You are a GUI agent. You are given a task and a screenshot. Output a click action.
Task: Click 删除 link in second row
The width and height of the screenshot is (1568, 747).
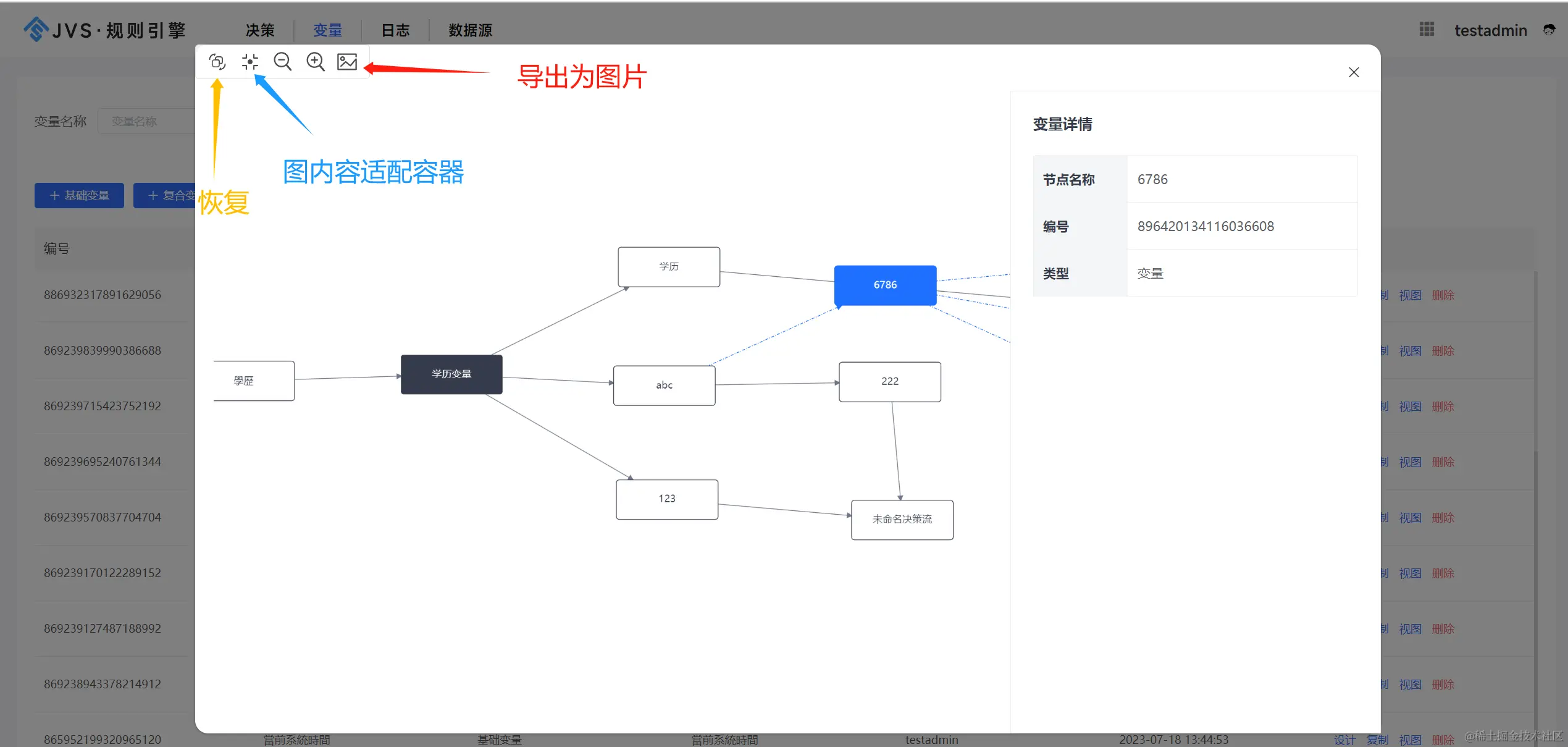tap(1443, 351)
